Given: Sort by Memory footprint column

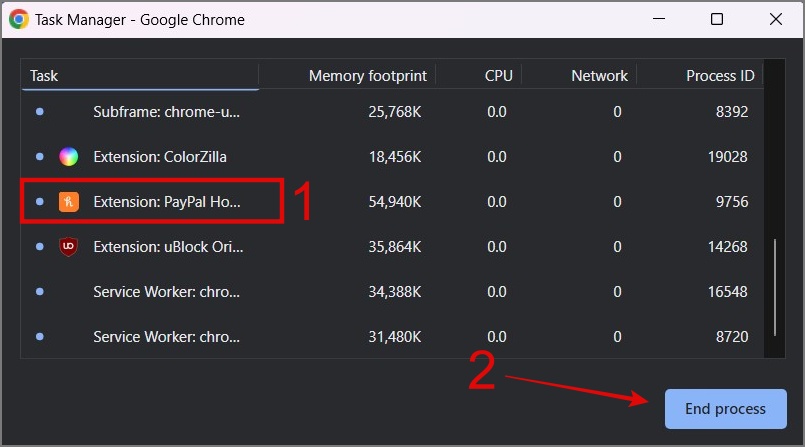Looking at the screenshot, I should 367,76.
